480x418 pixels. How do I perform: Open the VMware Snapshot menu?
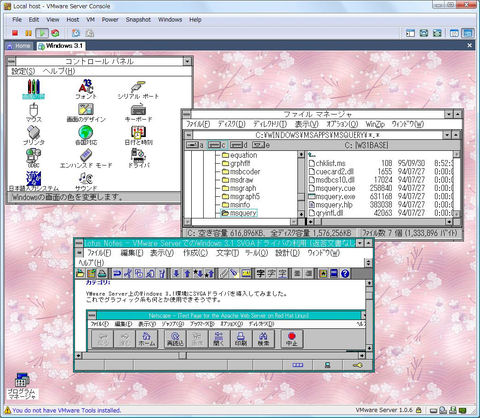tap(138, 20)
